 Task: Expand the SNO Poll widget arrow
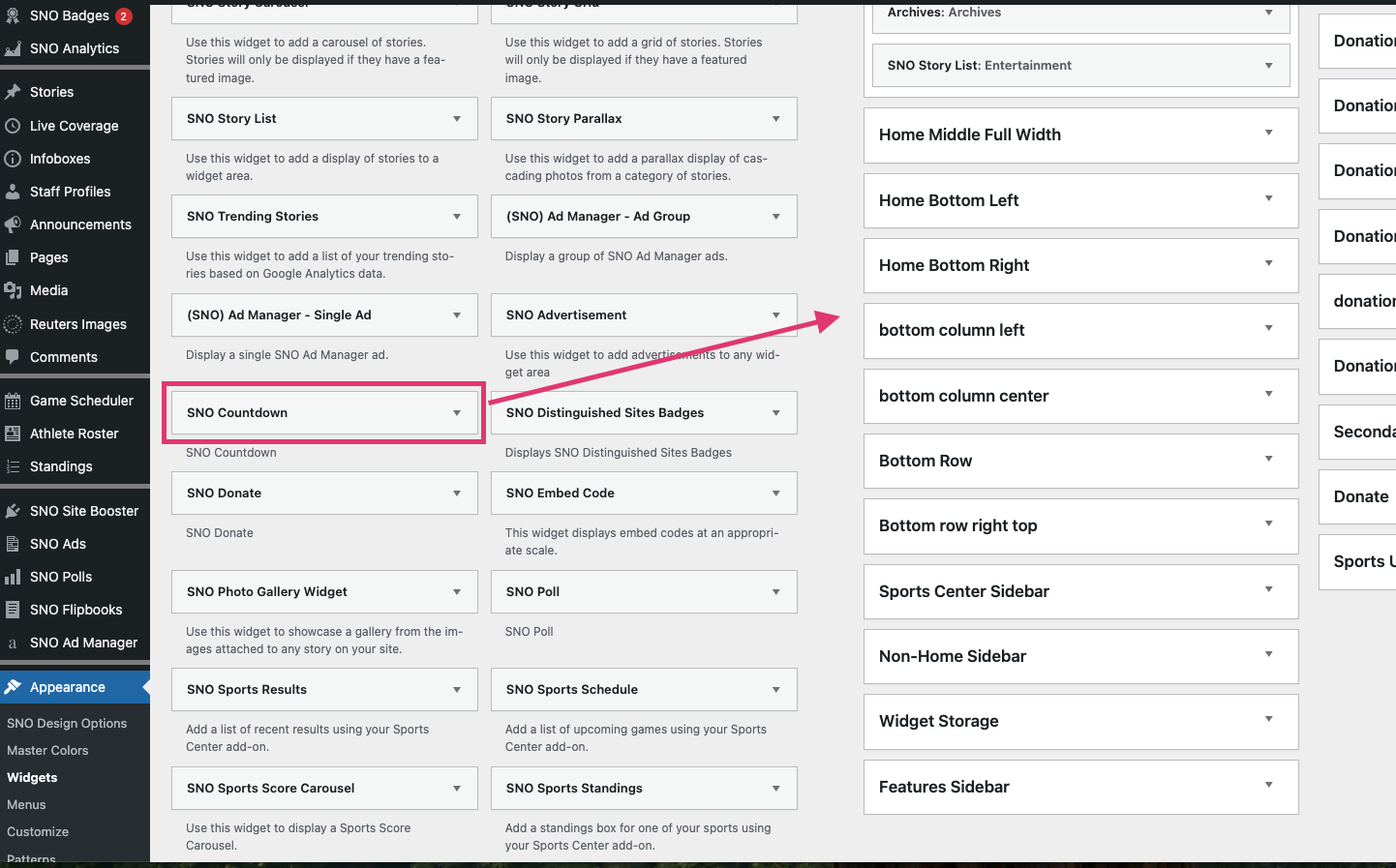tap(776, 592)
